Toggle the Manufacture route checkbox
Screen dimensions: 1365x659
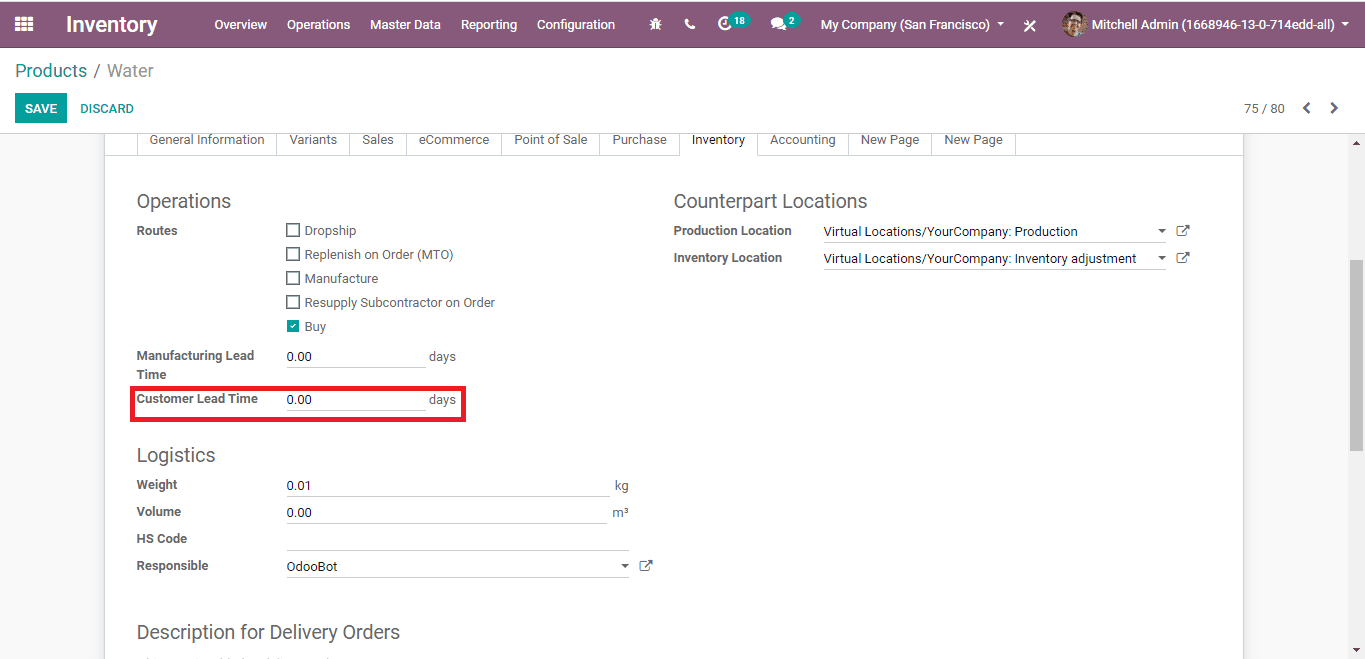click(293, 278)
